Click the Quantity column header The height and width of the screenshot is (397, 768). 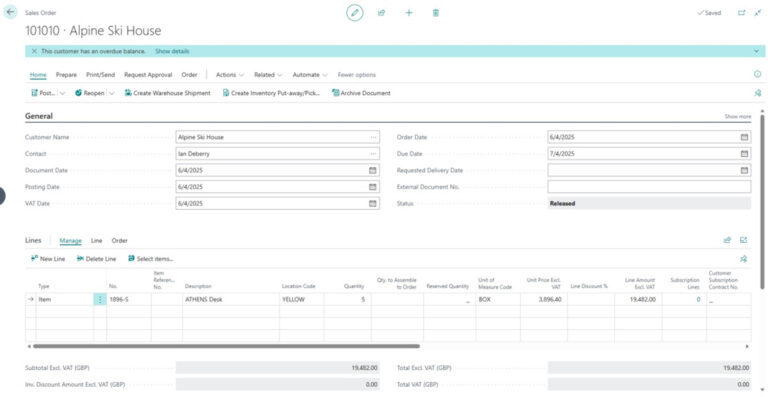[354, 286]
